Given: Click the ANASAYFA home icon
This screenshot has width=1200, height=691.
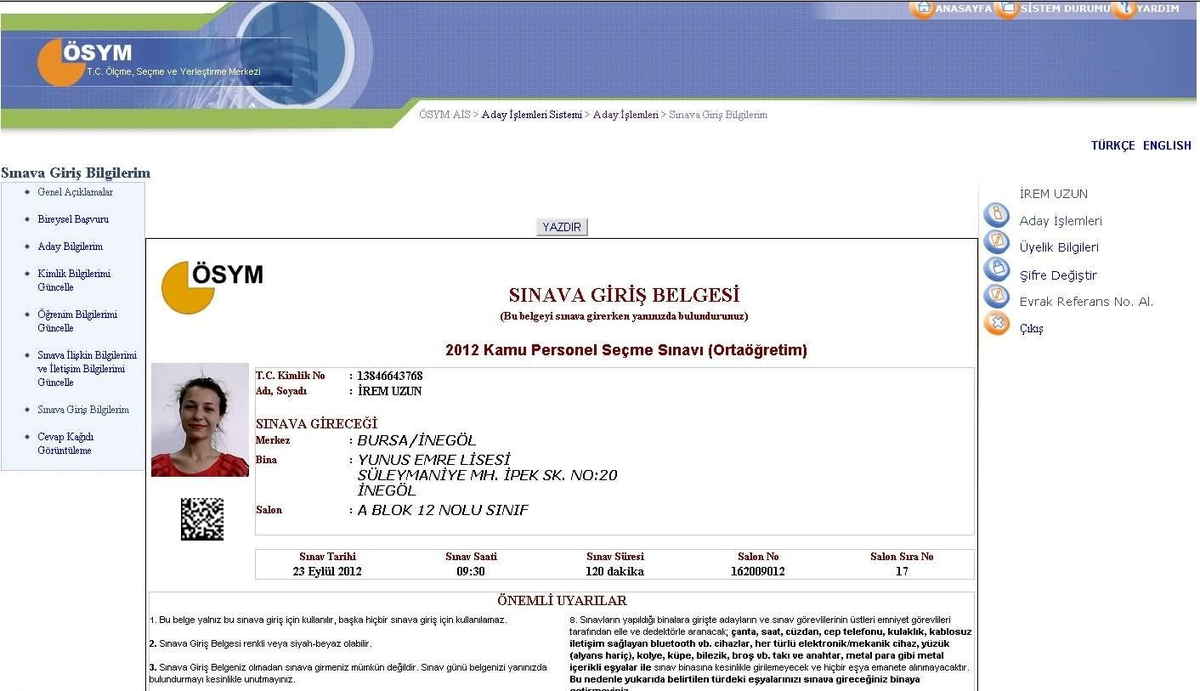Looking at the screenshot, I should (921, 8).
